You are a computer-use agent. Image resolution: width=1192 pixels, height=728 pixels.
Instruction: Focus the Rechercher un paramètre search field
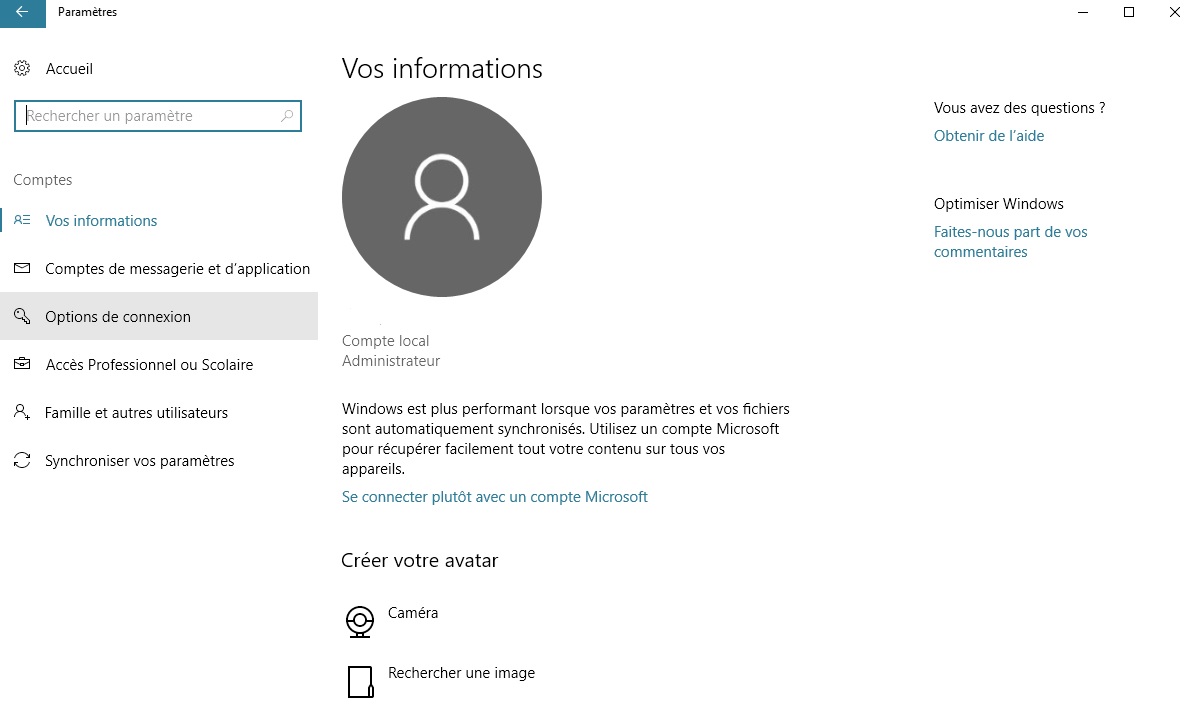(x=150, y=116)
